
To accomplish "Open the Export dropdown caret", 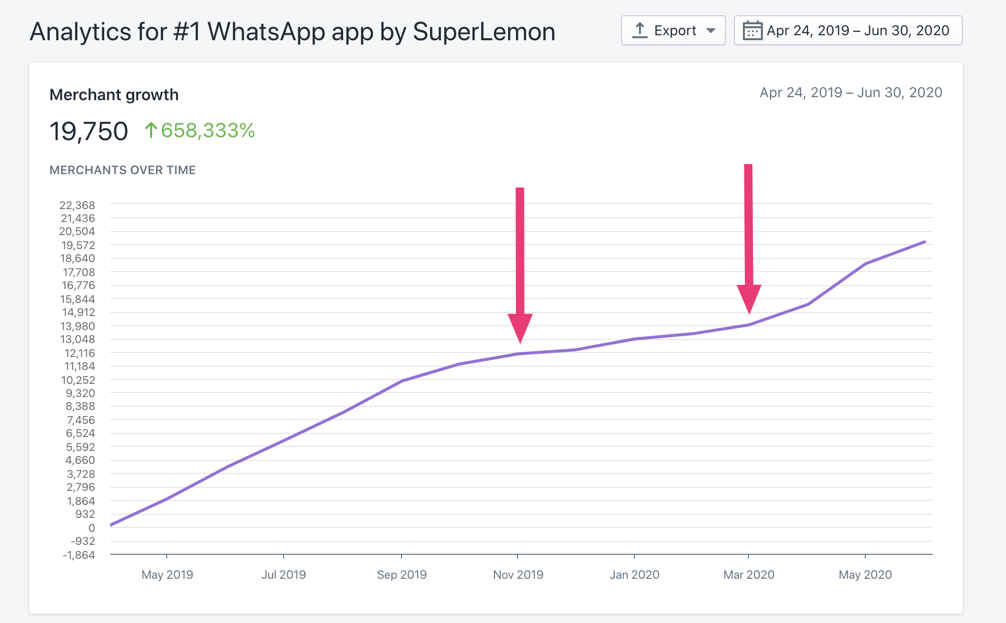I will 711,31.
